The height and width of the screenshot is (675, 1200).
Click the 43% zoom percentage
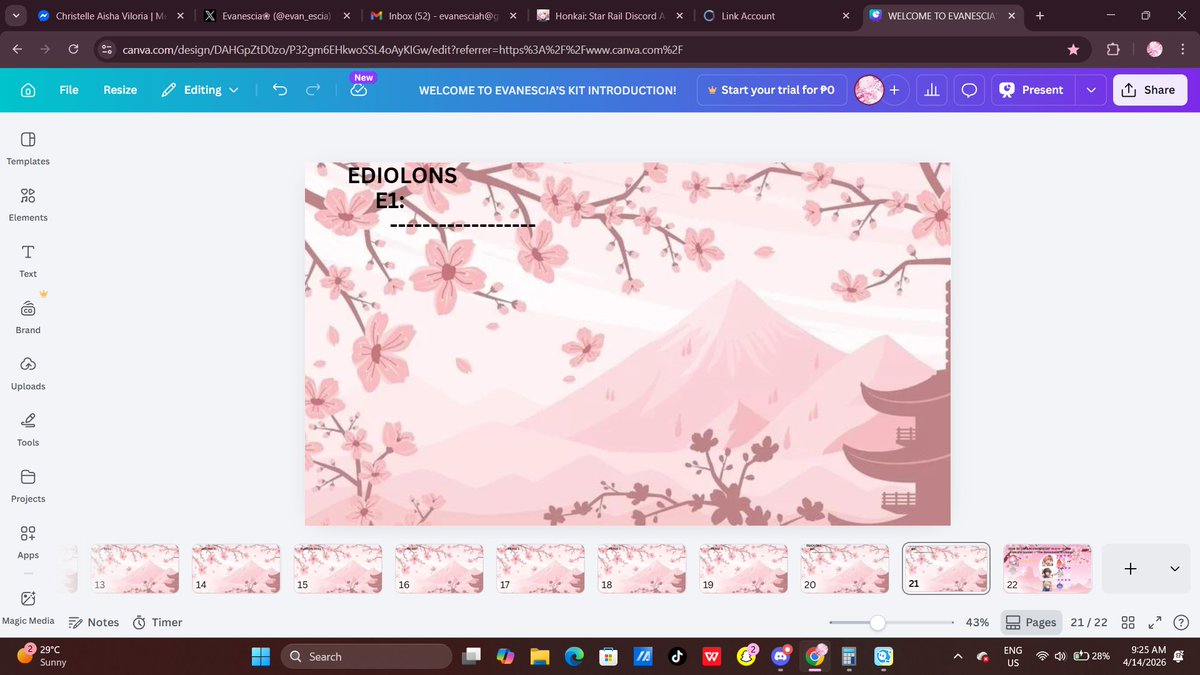pyautogui.click(x=977, y=622)
